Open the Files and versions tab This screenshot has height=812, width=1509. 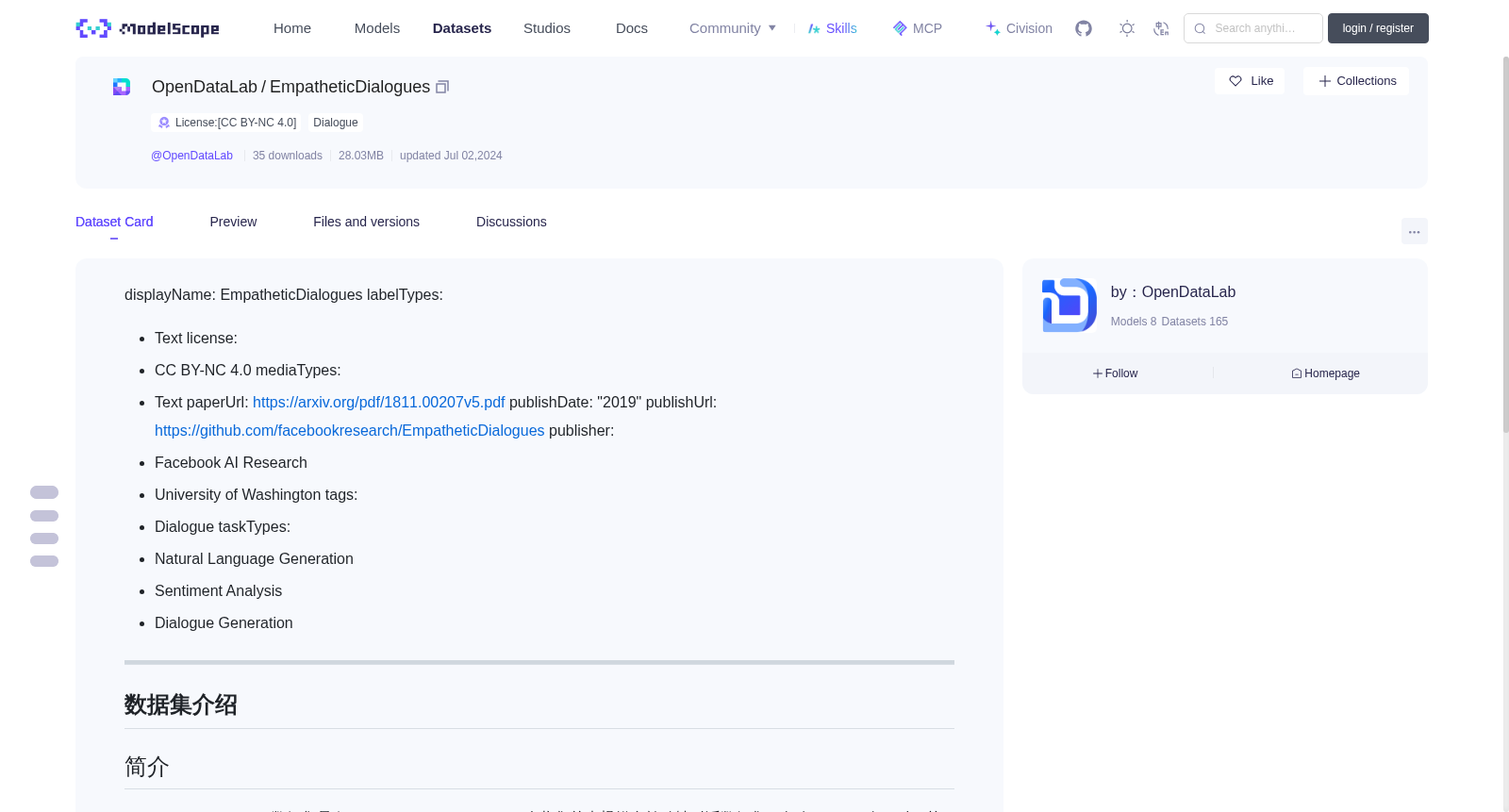pyautogui.click(x=366, y=222)
